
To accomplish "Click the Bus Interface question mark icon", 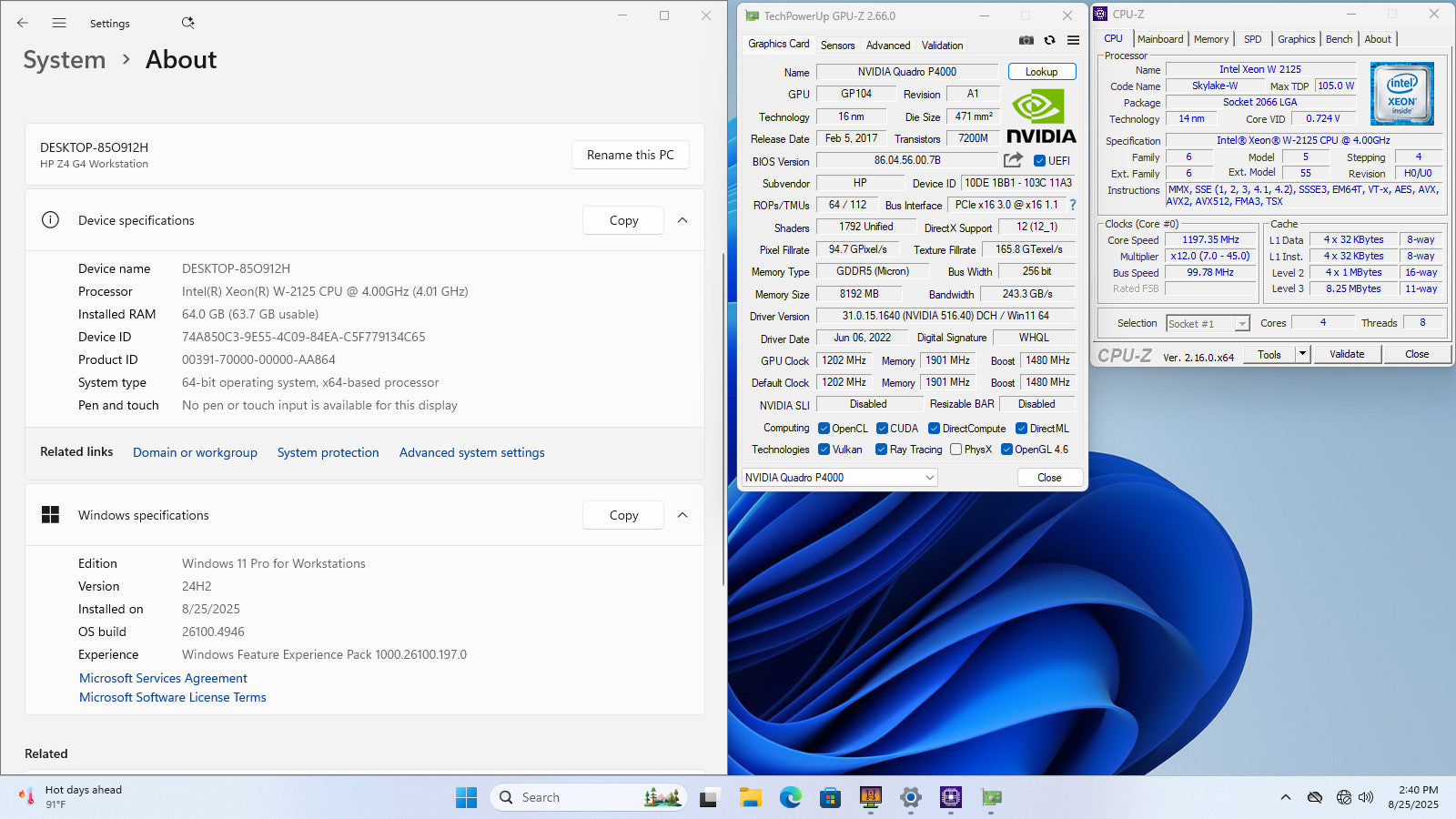I will (1073, 205).
